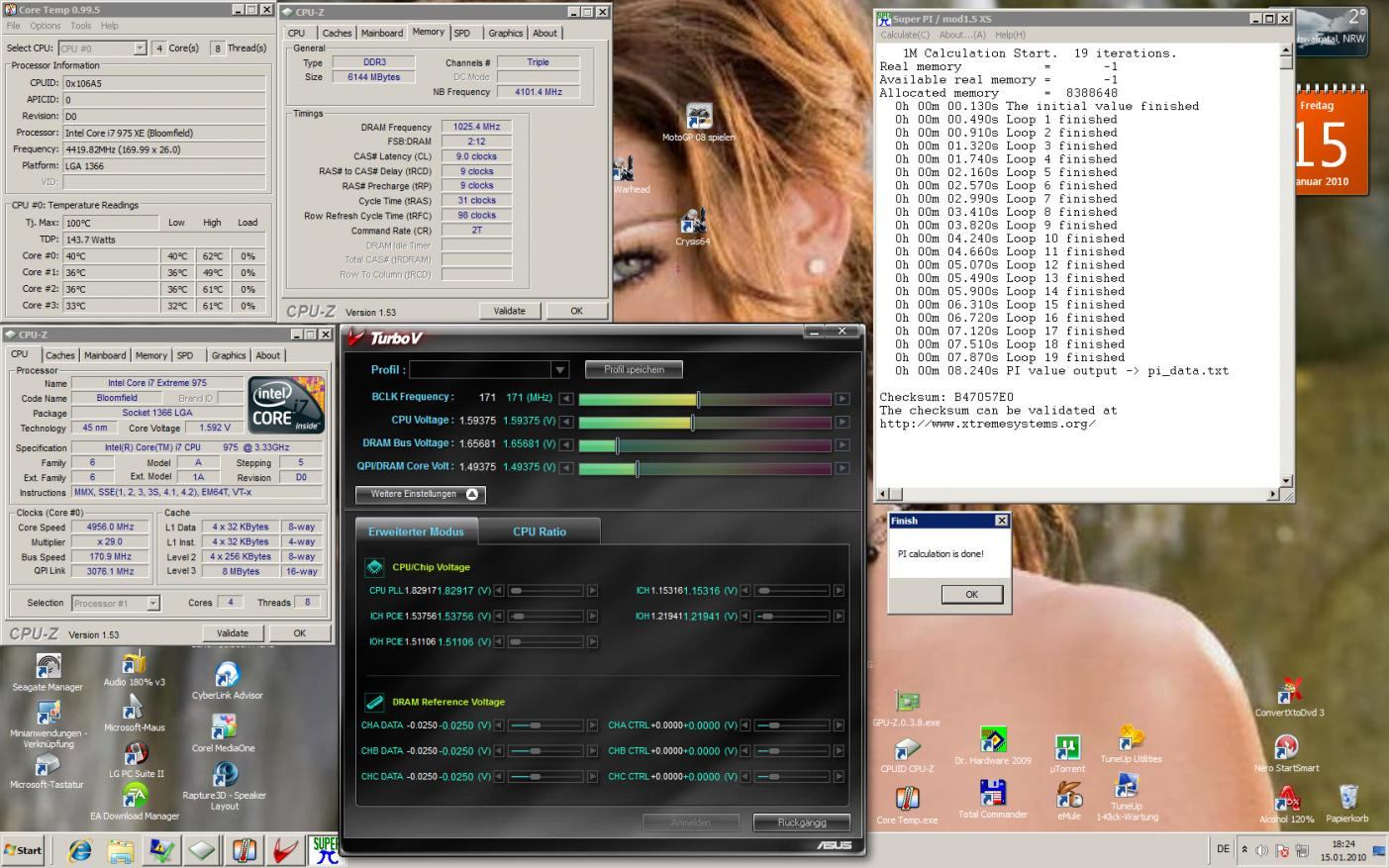Click the Rückgängig button in TurboV
1389x868 pixels.
801,822
